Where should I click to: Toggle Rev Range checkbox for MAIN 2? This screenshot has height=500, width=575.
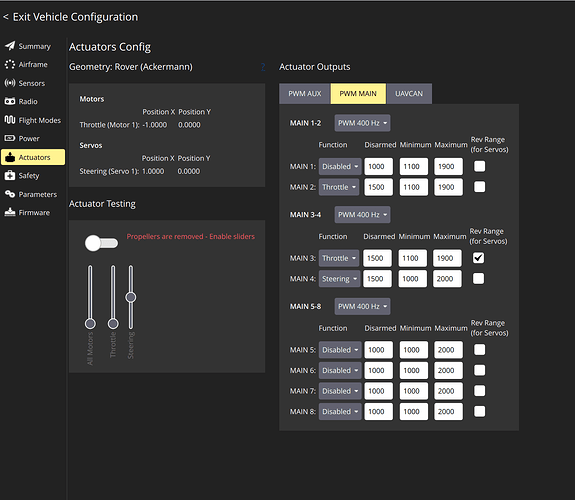(479, 187)
